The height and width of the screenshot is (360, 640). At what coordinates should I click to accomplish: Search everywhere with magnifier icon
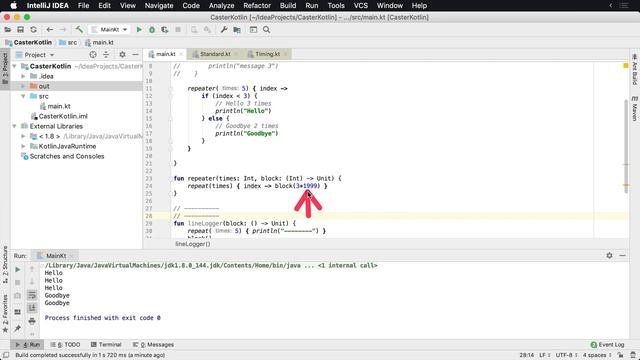pos(266,30)
